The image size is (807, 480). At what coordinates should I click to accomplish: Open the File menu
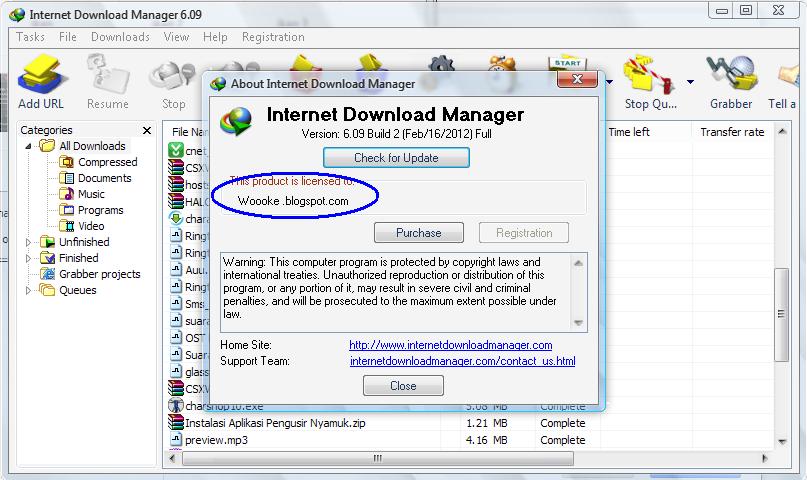67,37
